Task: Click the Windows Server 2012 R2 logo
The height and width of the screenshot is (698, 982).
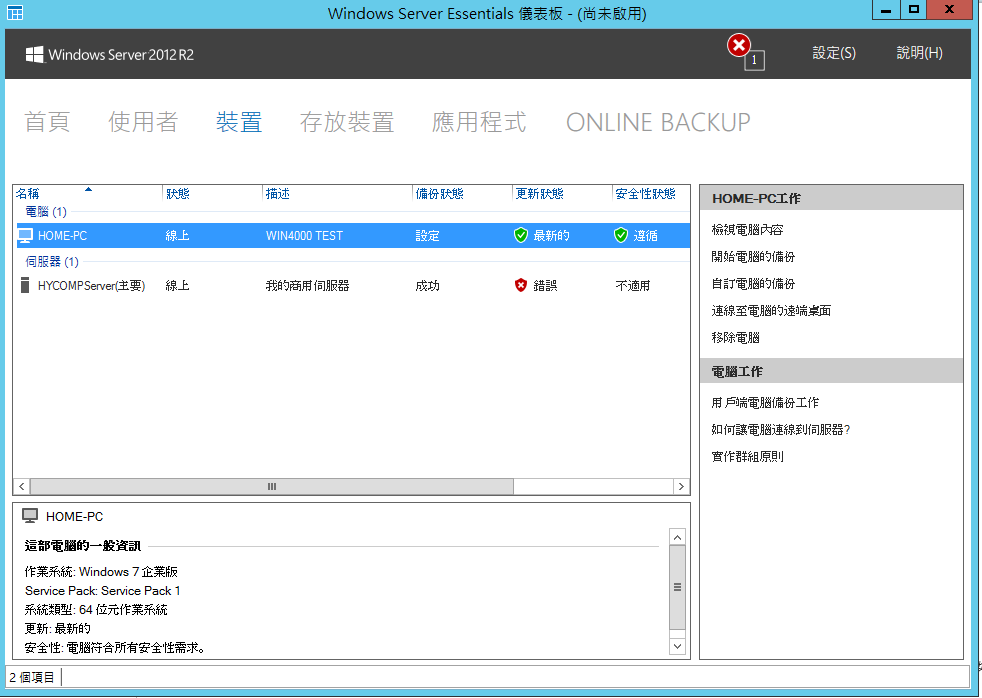Action: coord(110,54)
